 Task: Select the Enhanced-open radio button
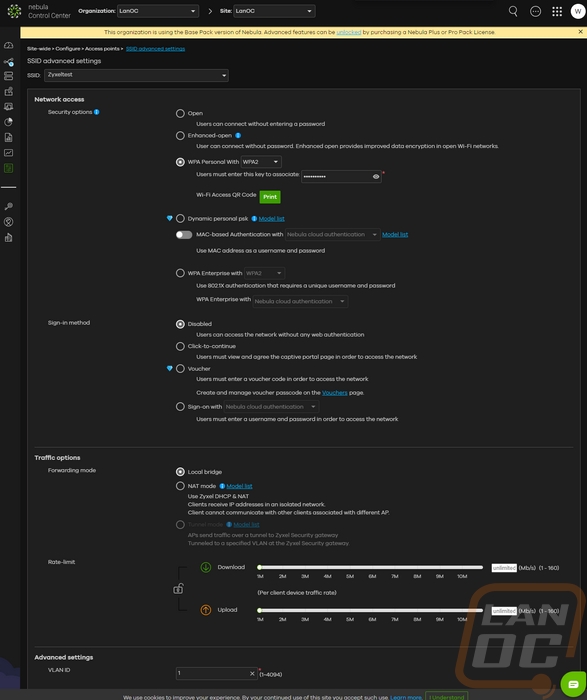(180, 135)
